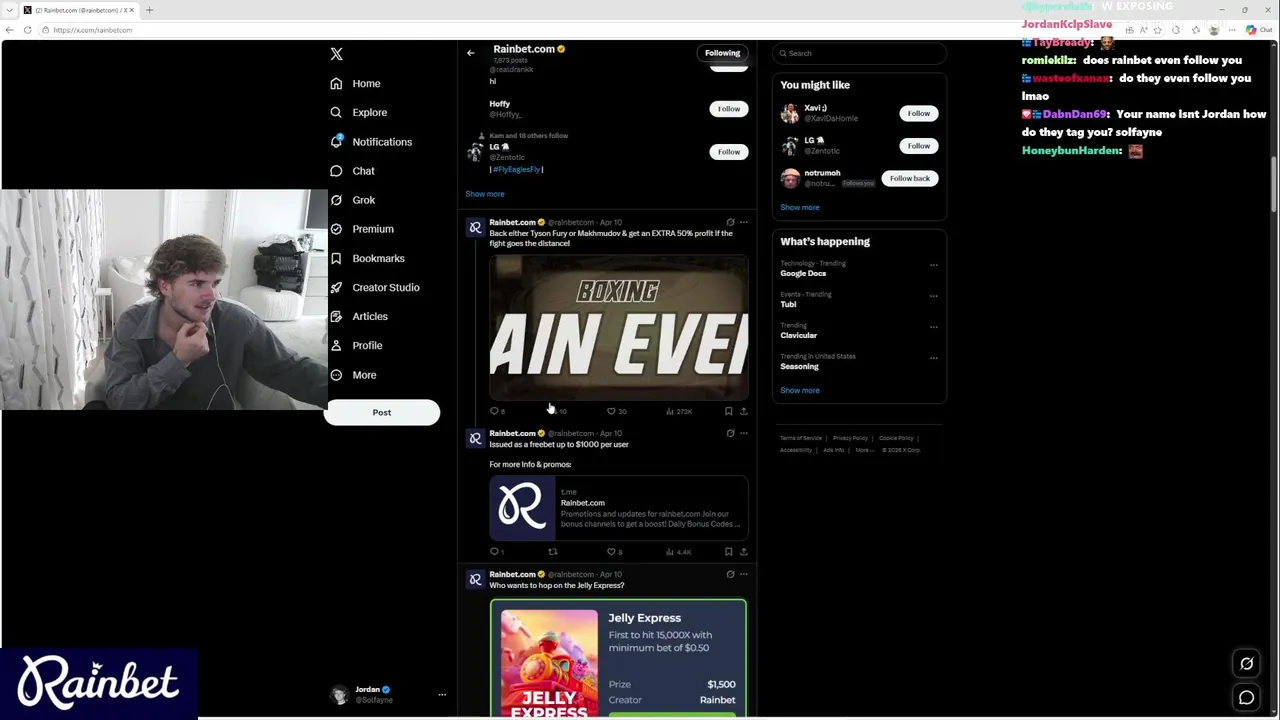Open a new browser tab

point(149,10)
